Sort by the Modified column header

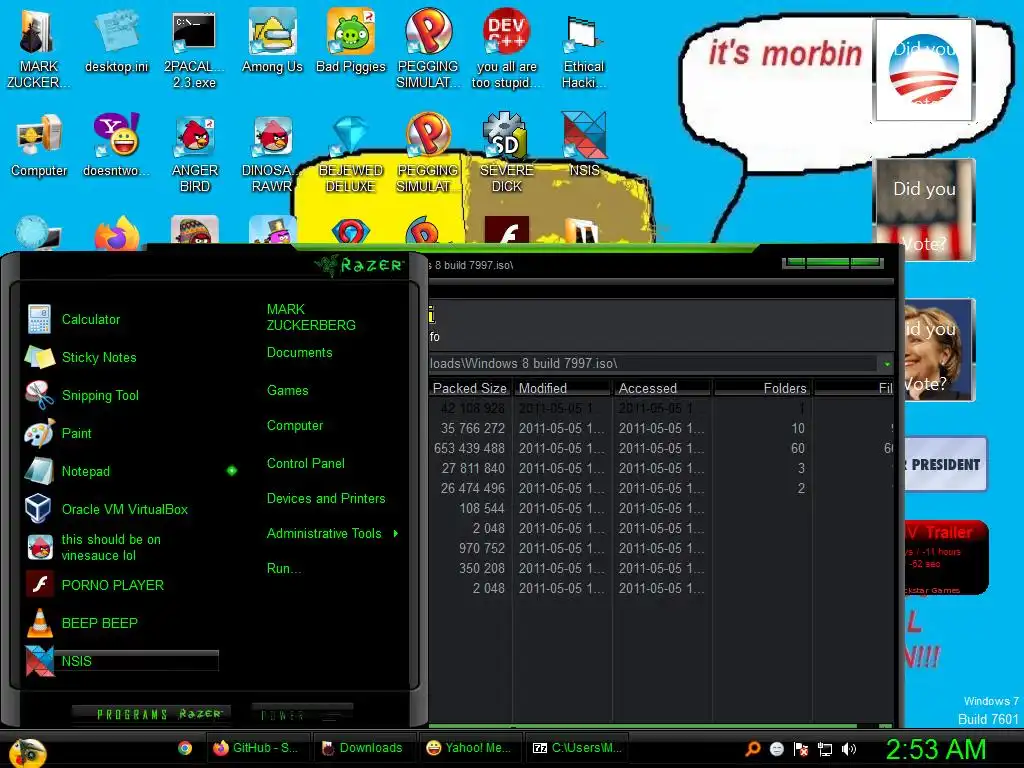coord(562,388)
